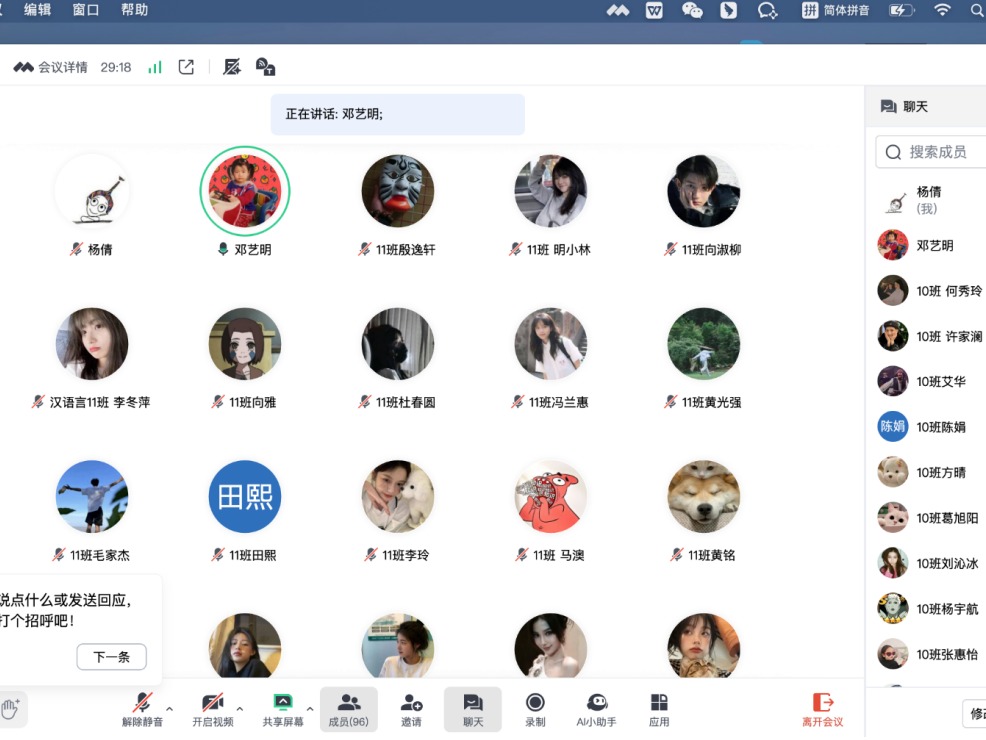This screenshot has height=740, width=986.
Task: Select 11班殷逸轩 participant avatar
Action: (397, 191)
